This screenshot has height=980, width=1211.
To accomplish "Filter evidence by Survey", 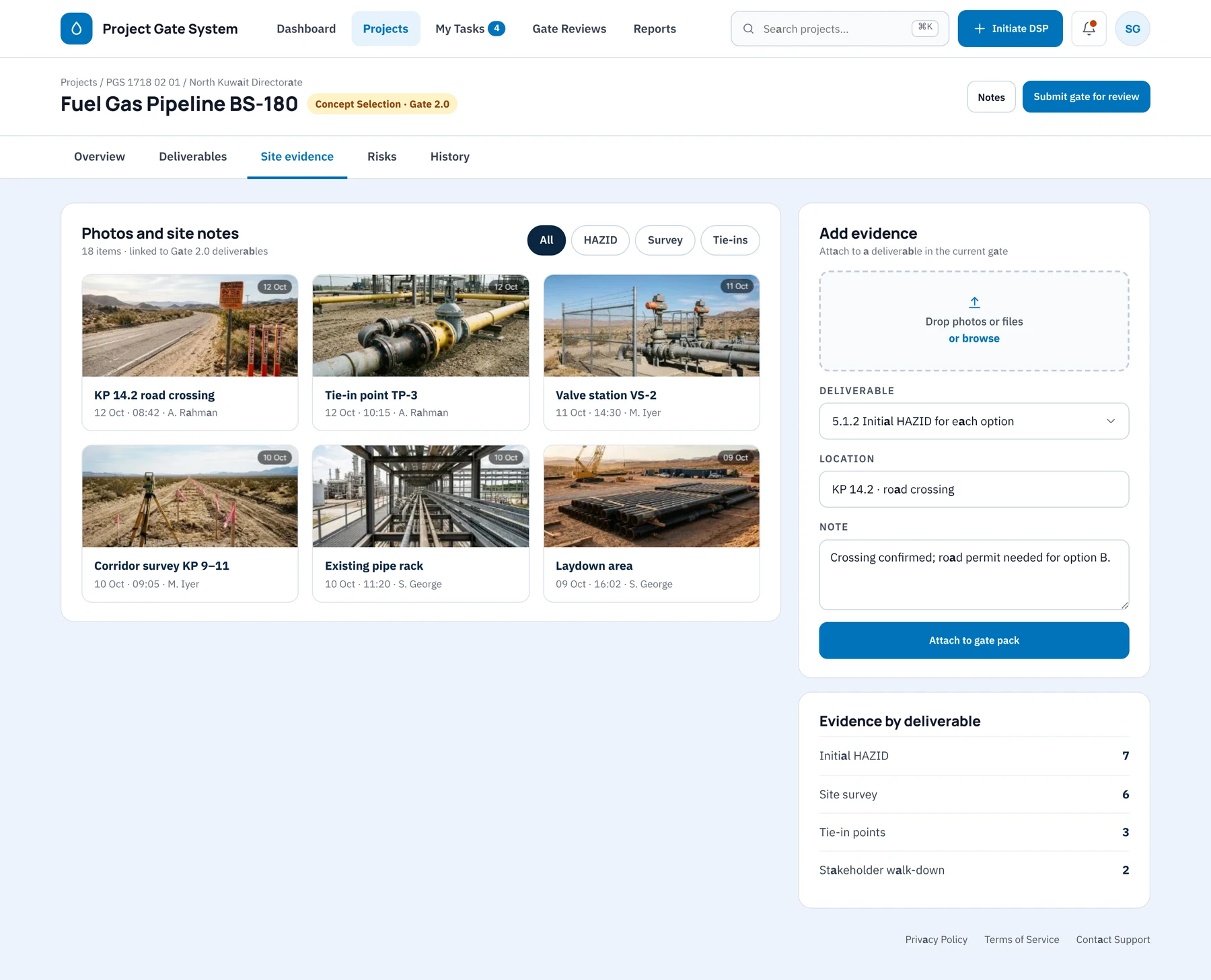I will (x=665, y=240).
